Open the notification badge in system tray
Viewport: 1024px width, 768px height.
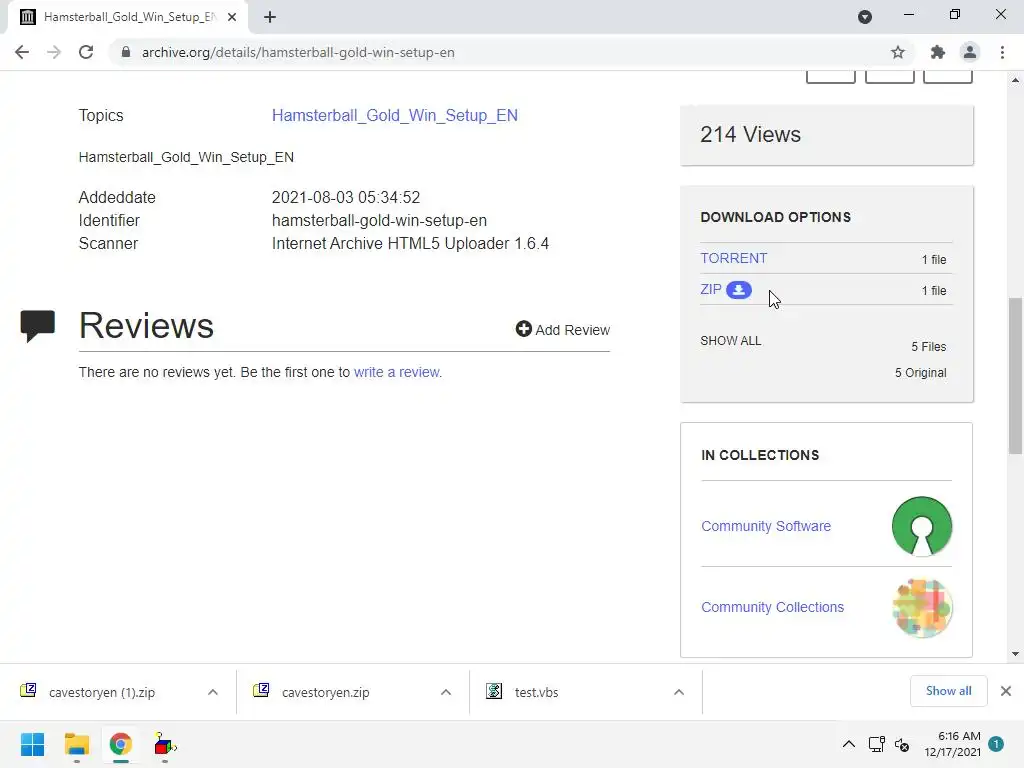(x=996, y=744)
